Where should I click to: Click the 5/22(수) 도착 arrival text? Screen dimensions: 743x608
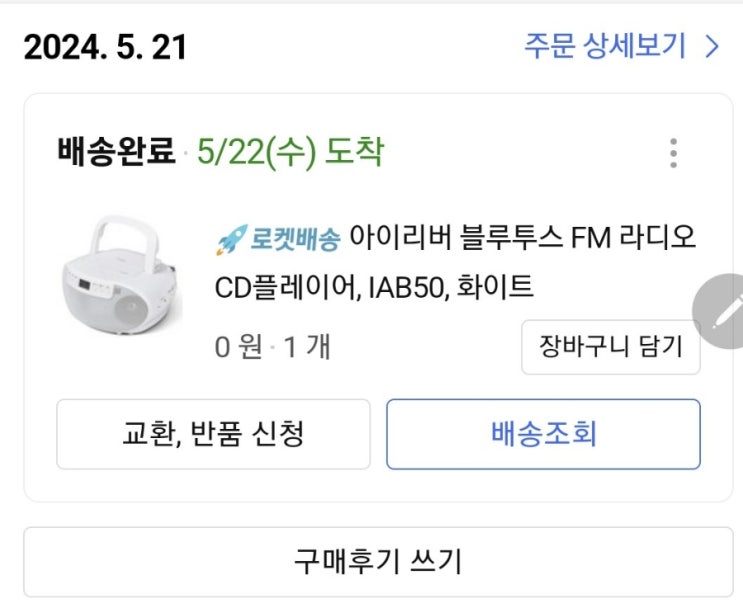point(290,153)
